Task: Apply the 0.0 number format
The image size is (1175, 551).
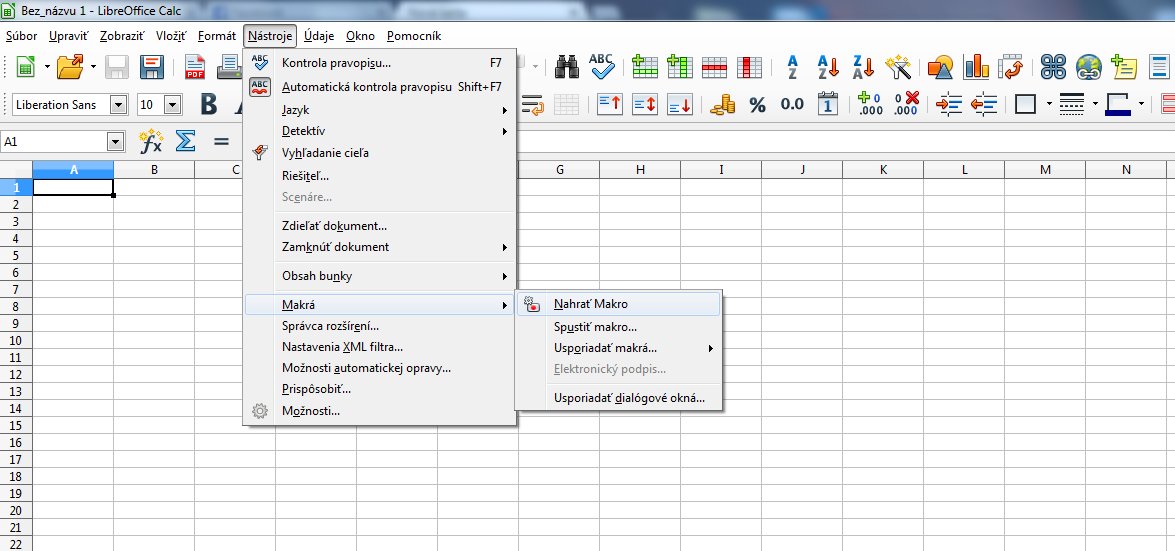Action: click(x=792, y=104)
